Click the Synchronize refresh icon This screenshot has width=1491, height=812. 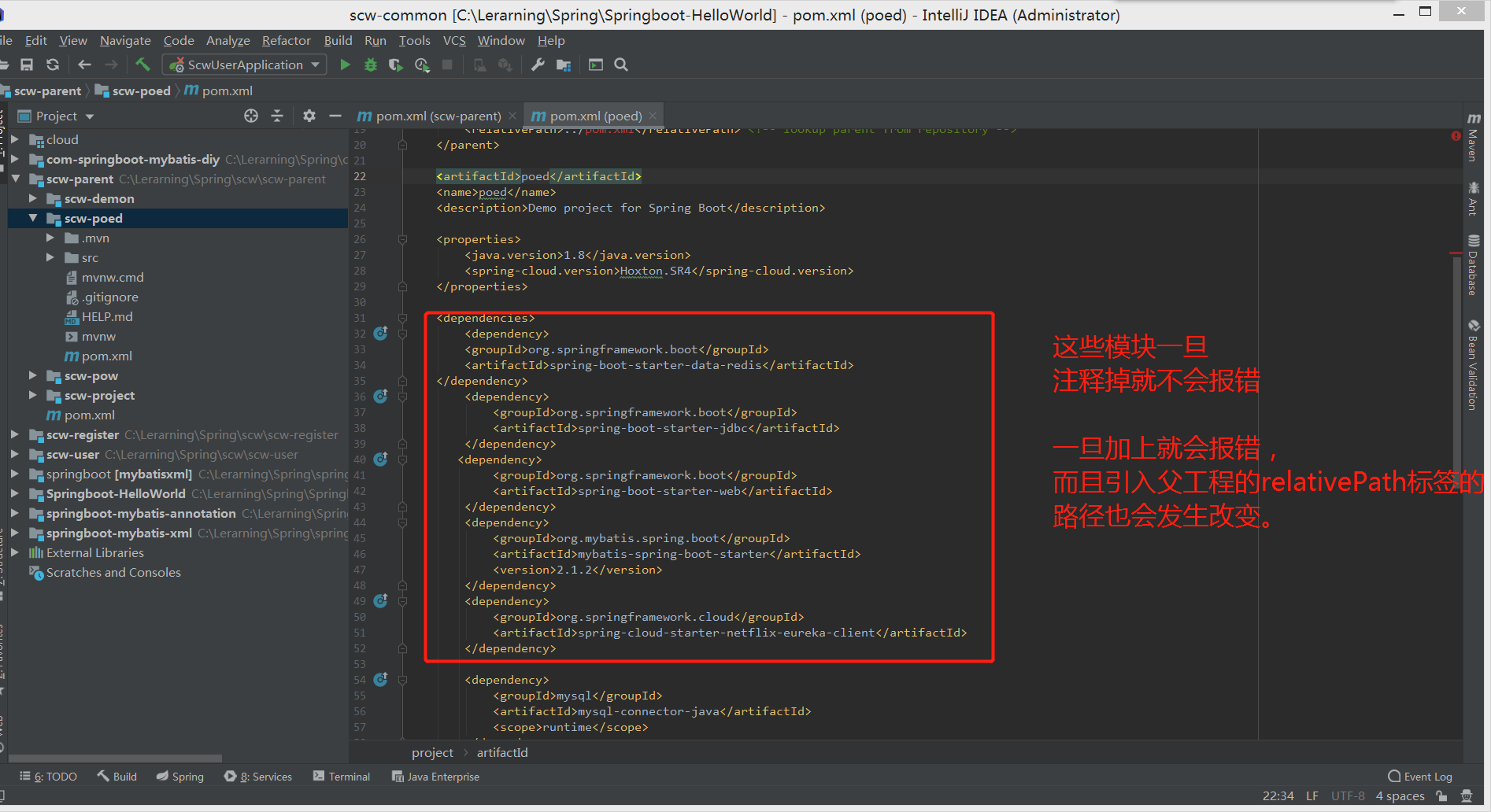coord(53,65)
